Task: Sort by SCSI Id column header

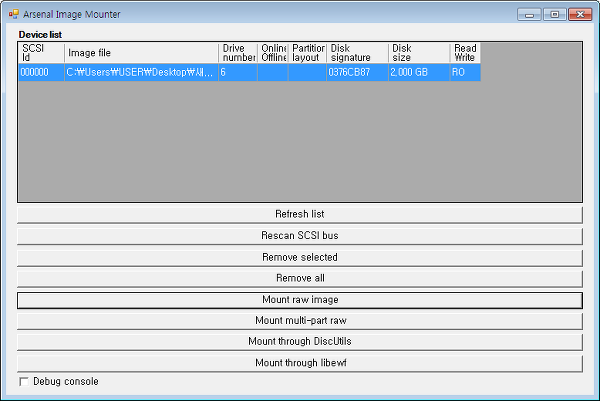Action: (41, 53)
